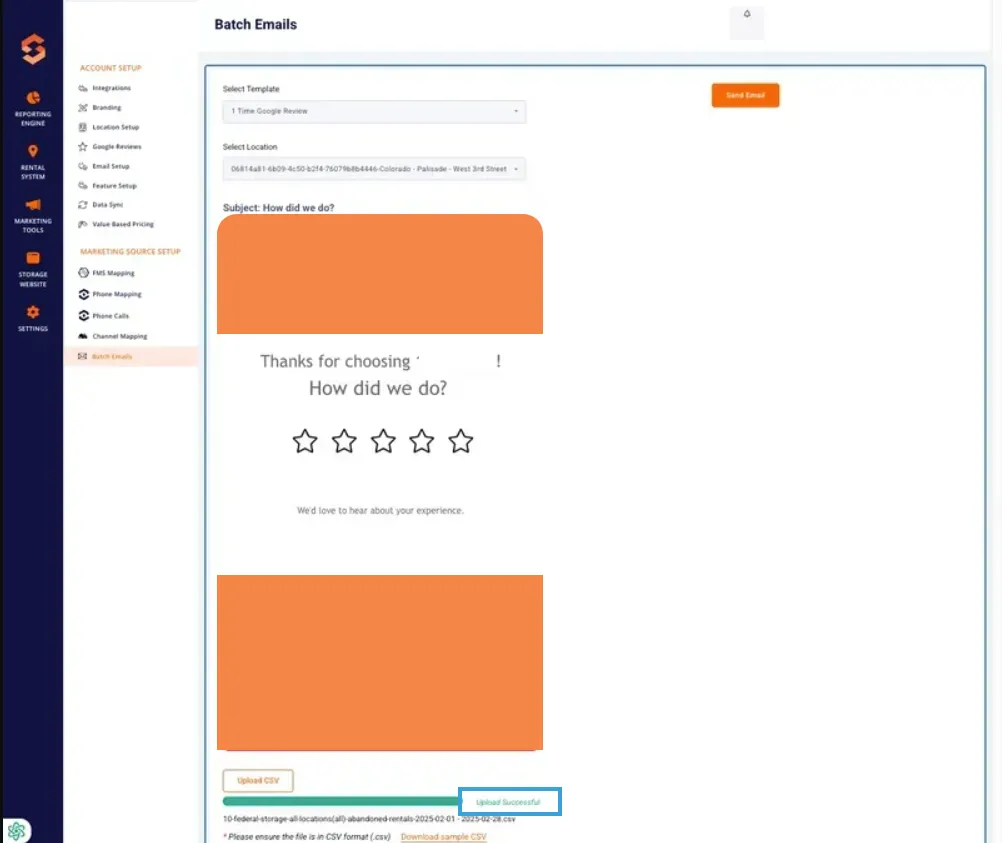Click the uploaded CSV file name text
This screenshot has height=843, width=1002.
point(369,819)
